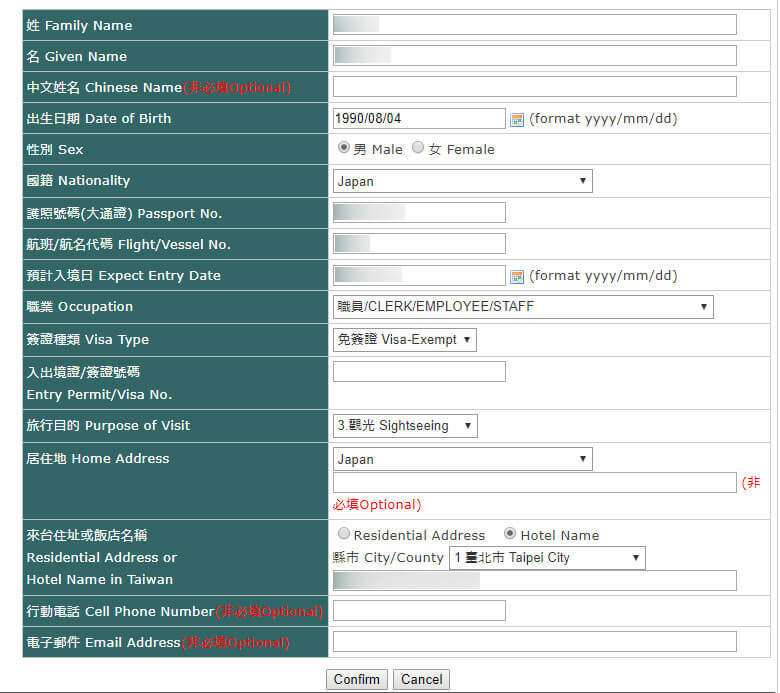Focus the Entry Permit/Visa No. field
Screen dimensions: 780x693
(x=419, y=372)
